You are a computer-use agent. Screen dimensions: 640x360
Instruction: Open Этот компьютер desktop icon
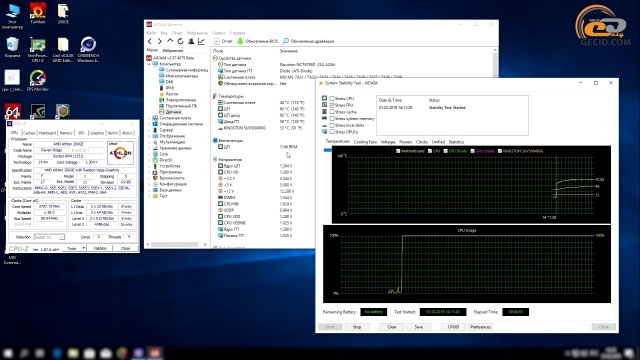[x=12, y=16]
